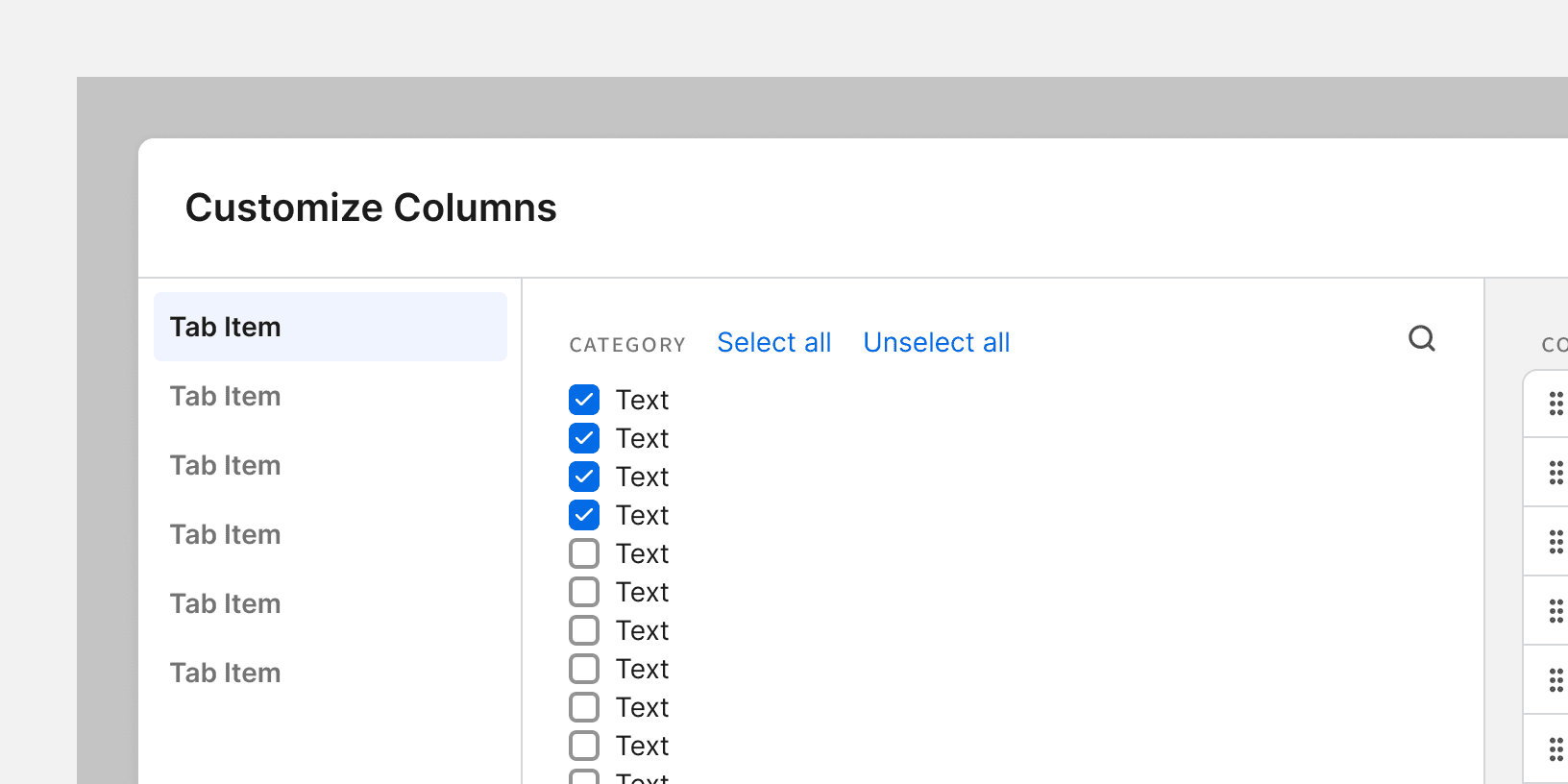Click the second drag handle in the right list
Screen dimensions: 1568x784
pyautogui.click(x=1556, y=473)
